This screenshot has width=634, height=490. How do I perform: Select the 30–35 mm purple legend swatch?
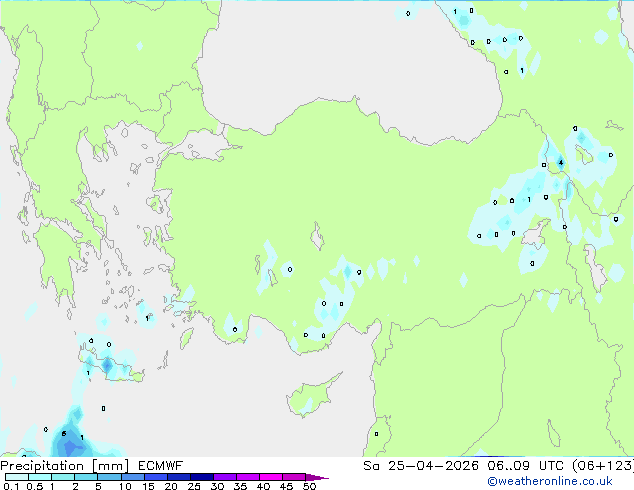224,477
